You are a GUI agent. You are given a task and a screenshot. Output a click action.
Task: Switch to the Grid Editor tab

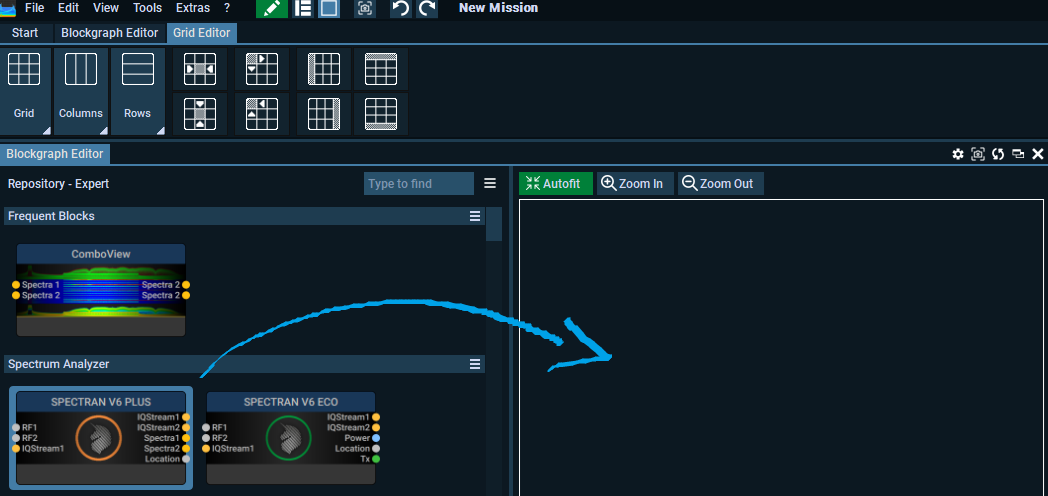tap(201, 33)
